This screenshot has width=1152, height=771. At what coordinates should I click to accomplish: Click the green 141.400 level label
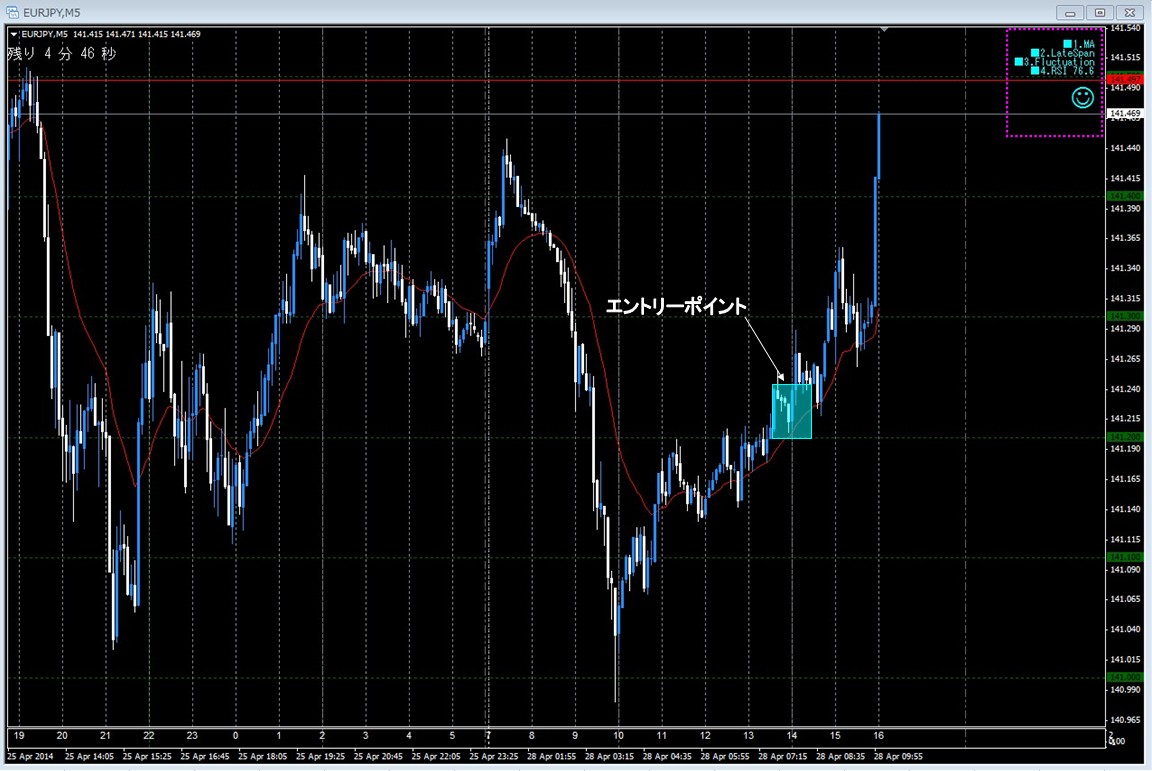[1125, 196]
